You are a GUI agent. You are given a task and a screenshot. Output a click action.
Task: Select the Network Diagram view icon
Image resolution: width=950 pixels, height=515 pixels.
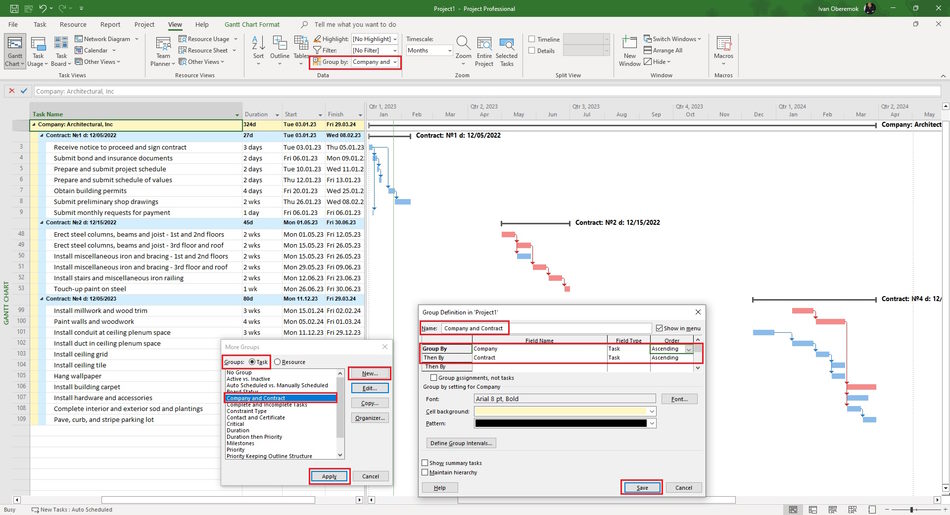(x=79, y=39)
